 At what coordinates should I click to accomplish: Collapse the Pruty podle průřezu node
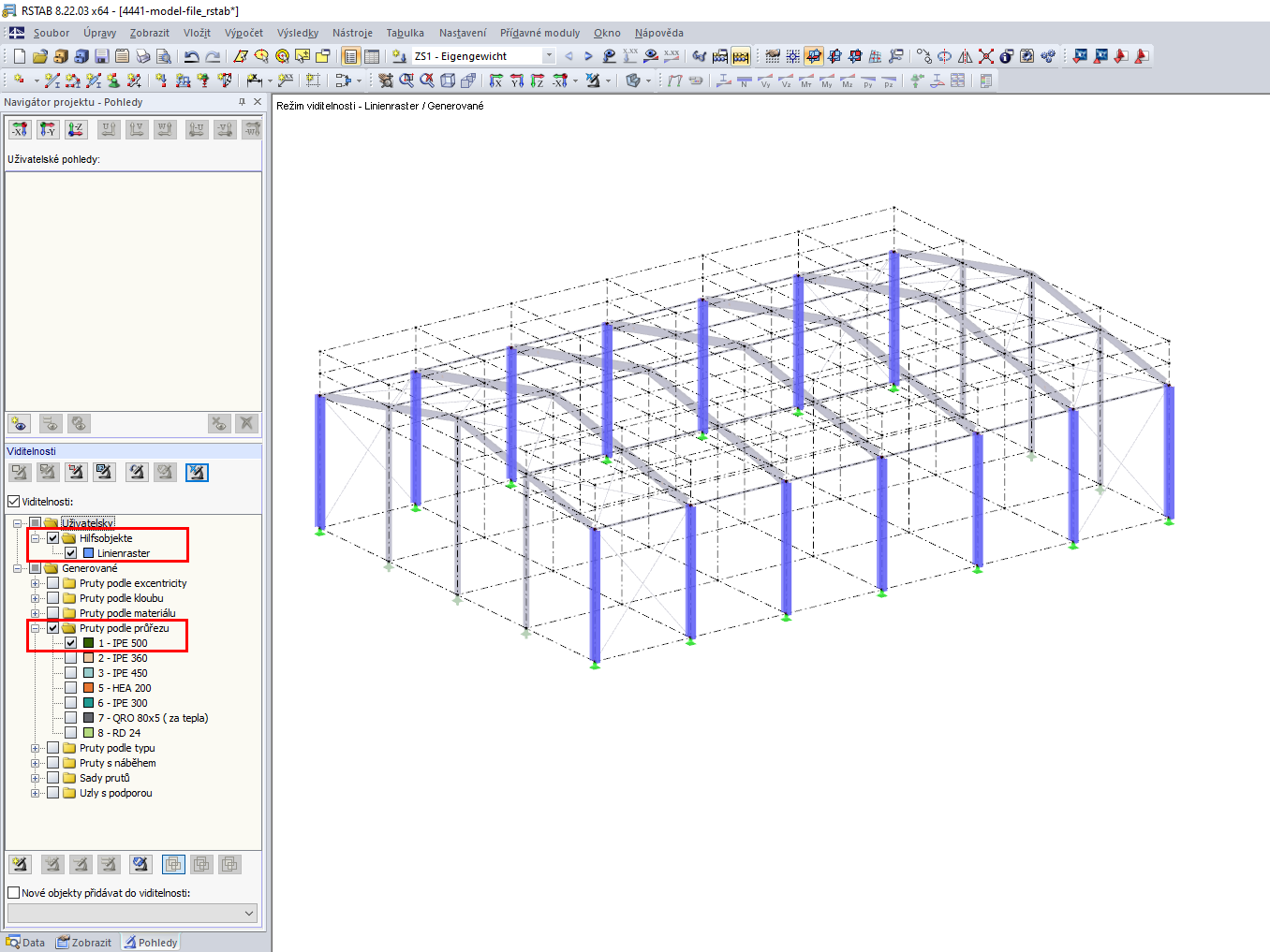coord(36,628)
